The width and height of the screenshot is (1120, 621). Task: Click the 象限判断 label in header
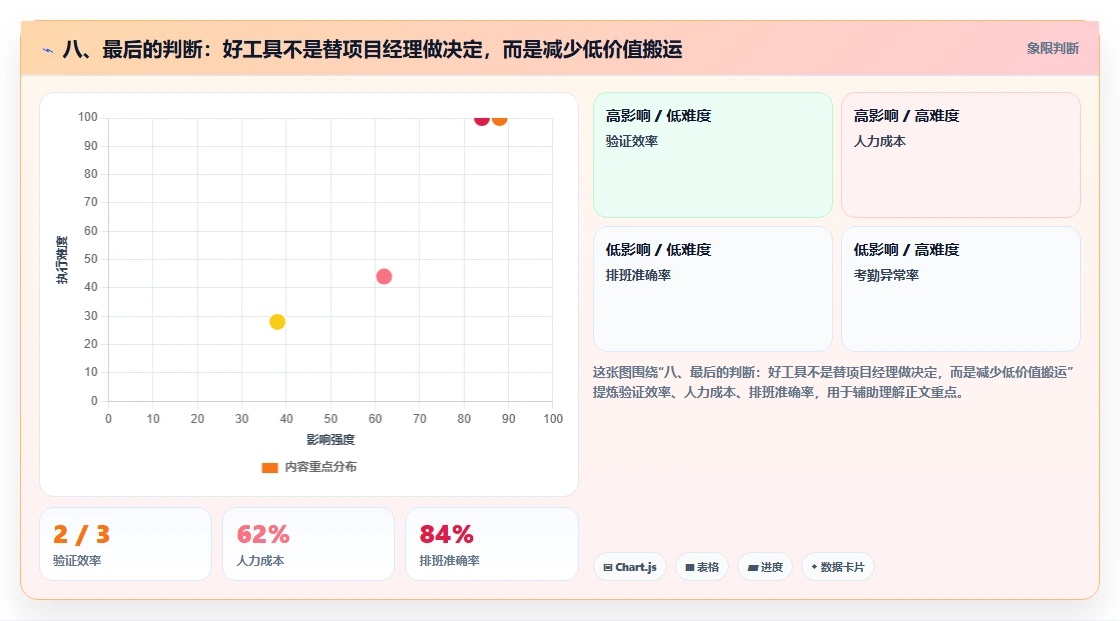[x=1052, y=49]
